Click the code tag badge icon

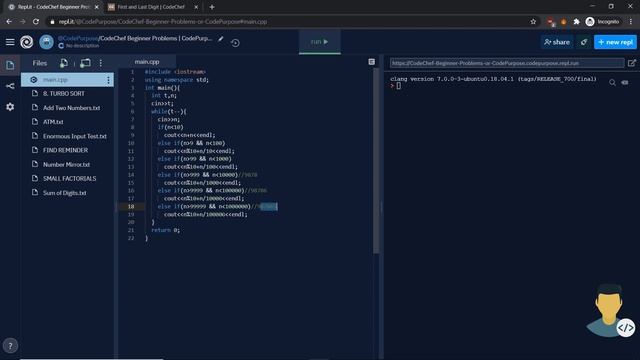(625, 328)
